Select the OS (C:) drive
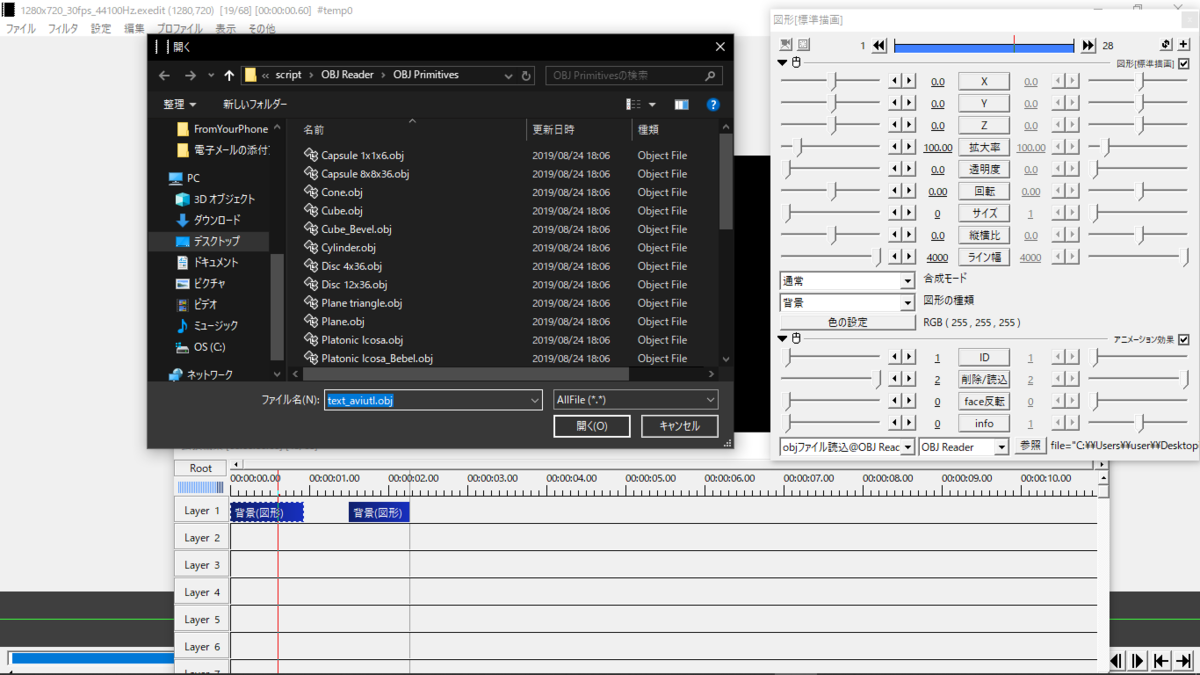The width and height of the screenshot is (1200, 675). [x=200, y=347]
